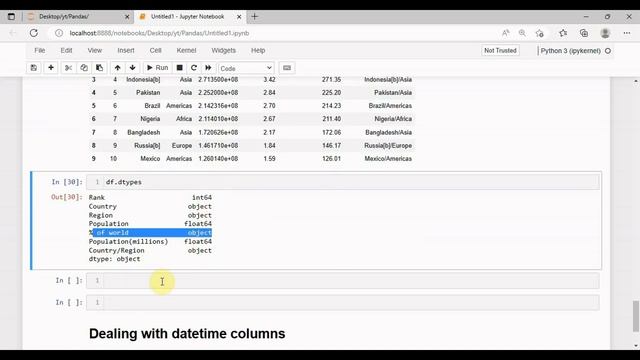This screenshot has width=640, height=360.
Task: Insert a cell below using plus icon
Action: [x=51, y=68]
